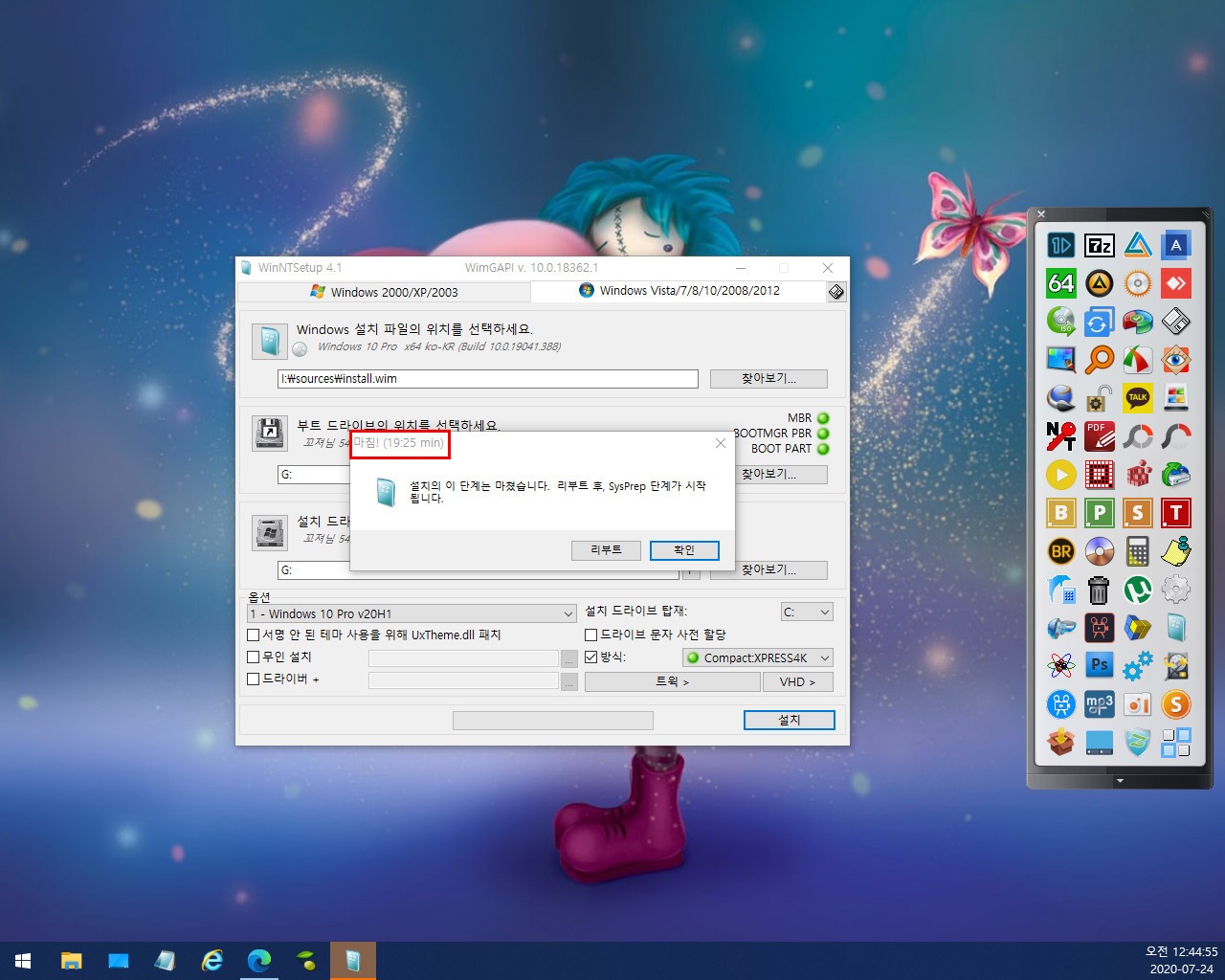Image resolution: width=1225 pixels, height=980 pixels.
Task: Launch the ISO disc green arrow icon
Action: tap(1060, 322)
